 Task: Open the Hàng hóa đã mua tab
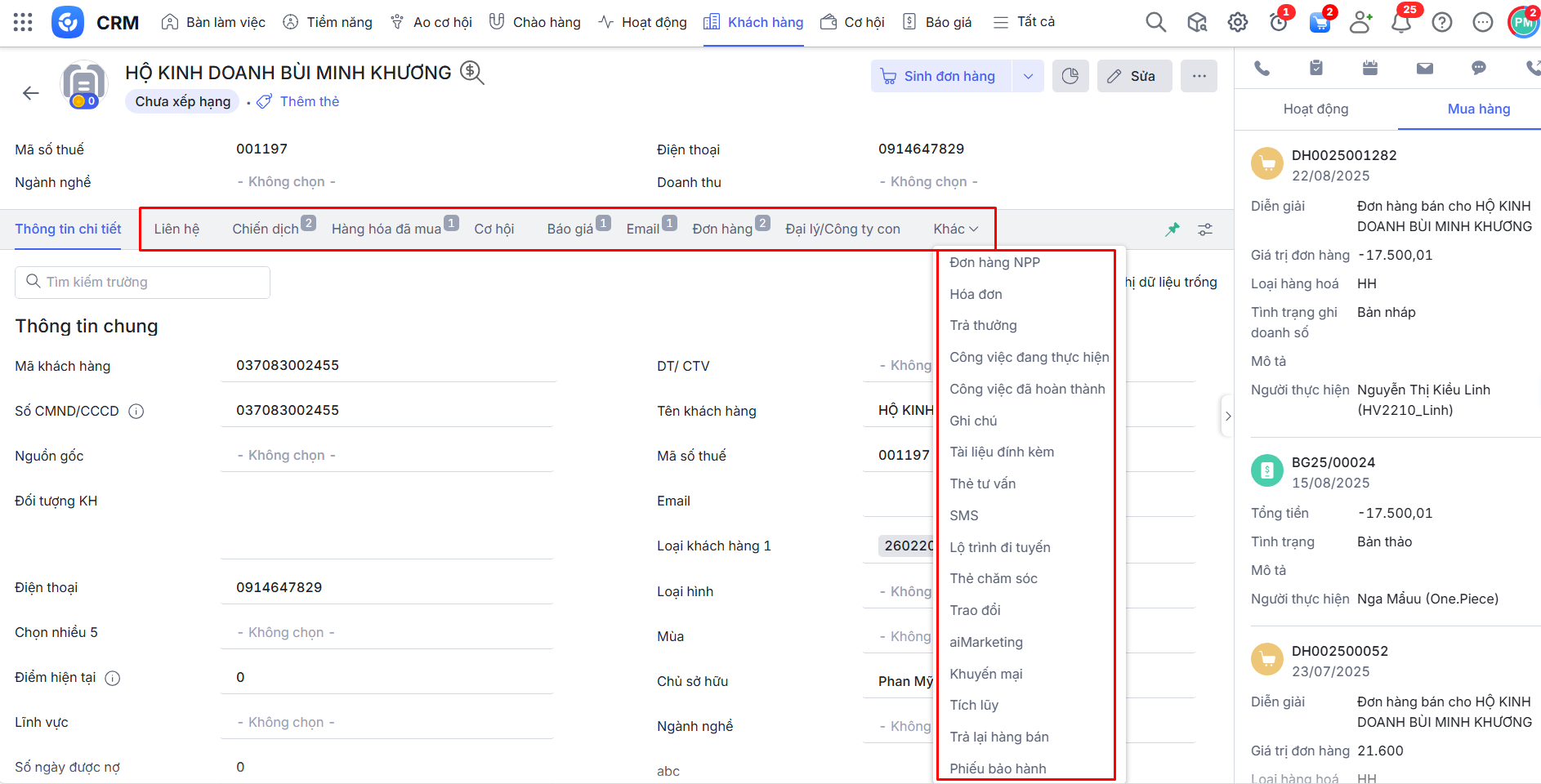point(386,229)
